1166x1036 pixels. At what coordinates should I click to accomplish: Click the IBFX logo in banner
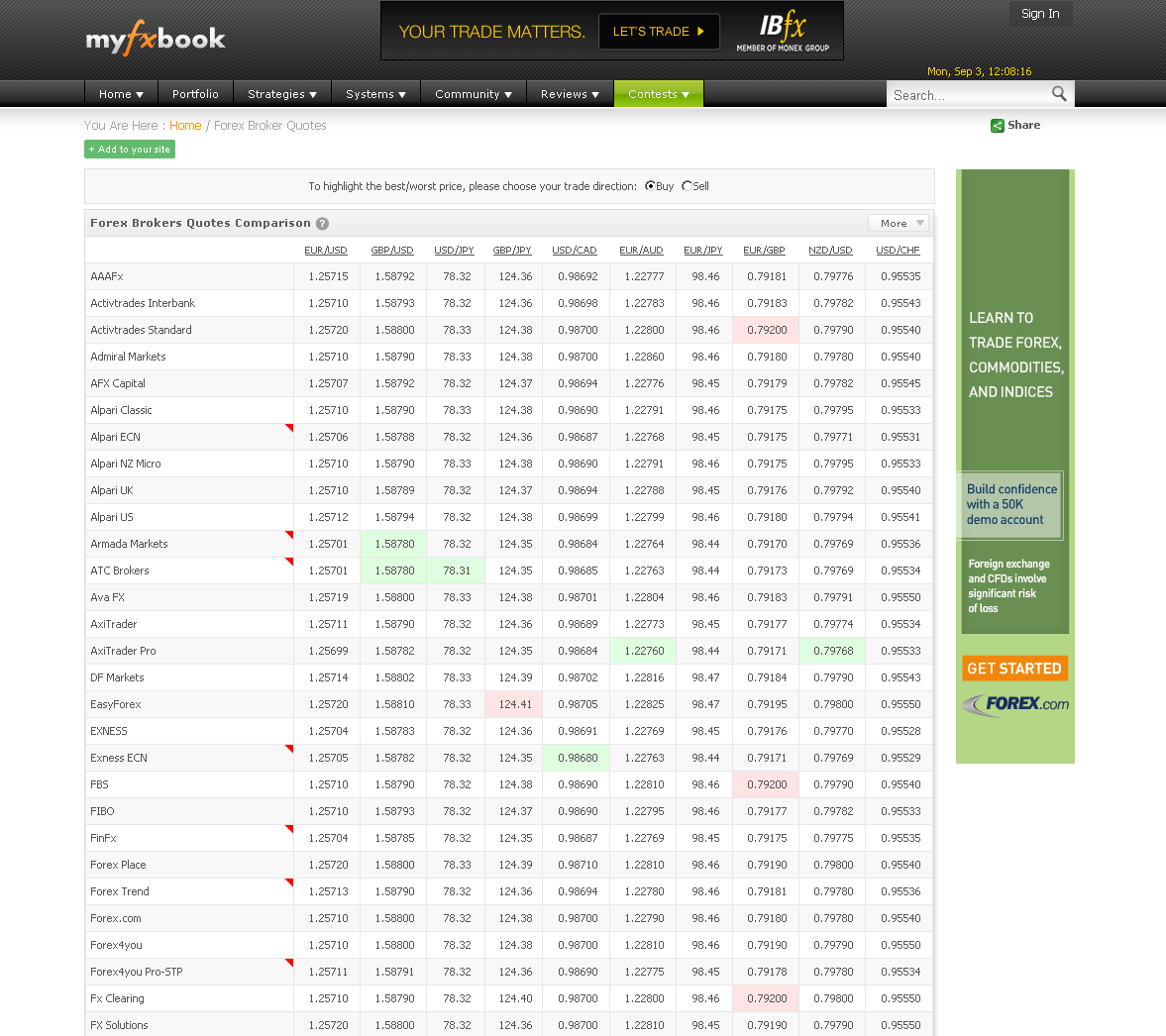coord(783,32)
